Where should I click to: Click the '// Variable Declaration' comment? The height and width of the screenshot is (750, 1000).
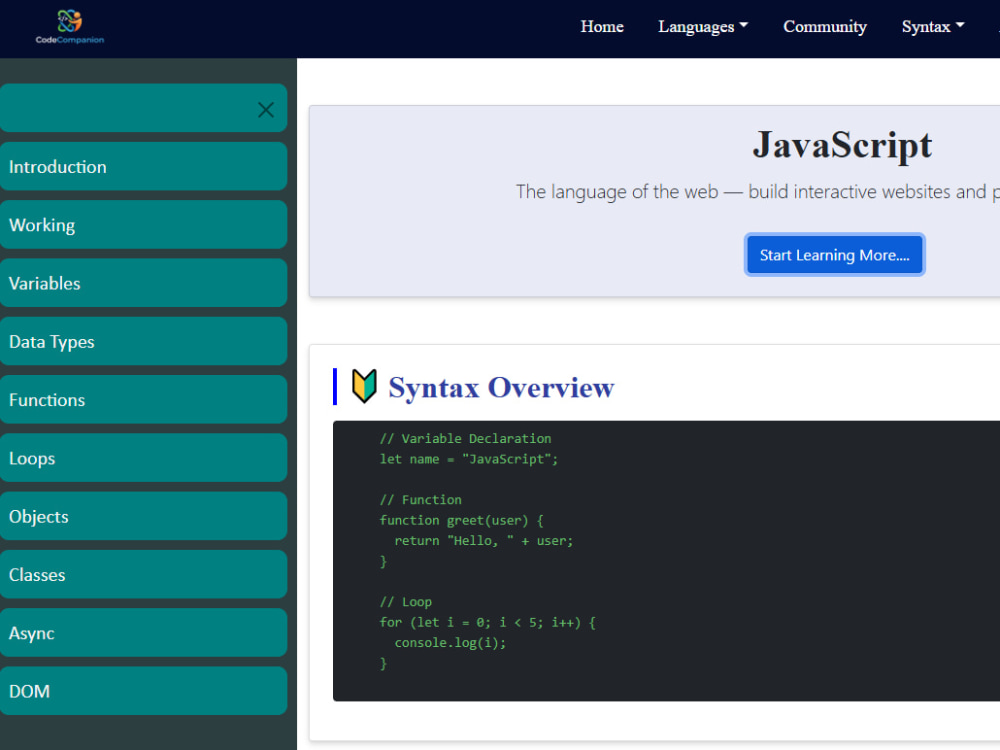click(465, 439)
